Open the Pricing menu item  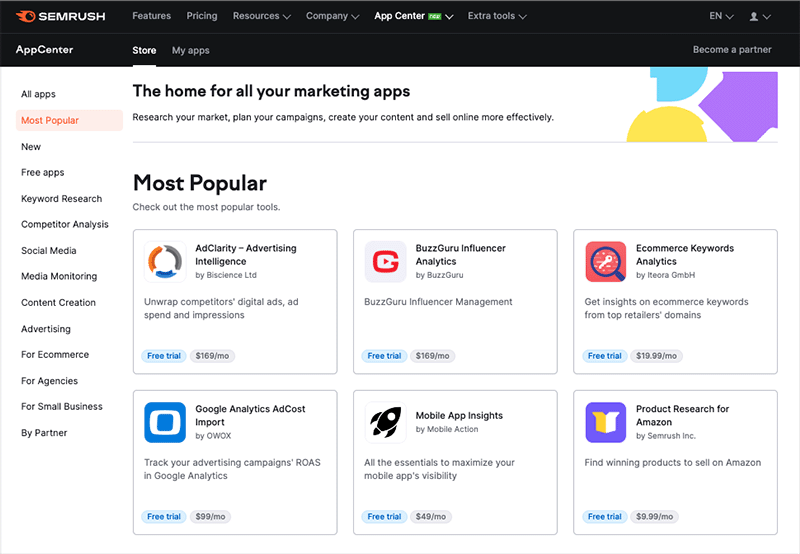tap(202, 16)
